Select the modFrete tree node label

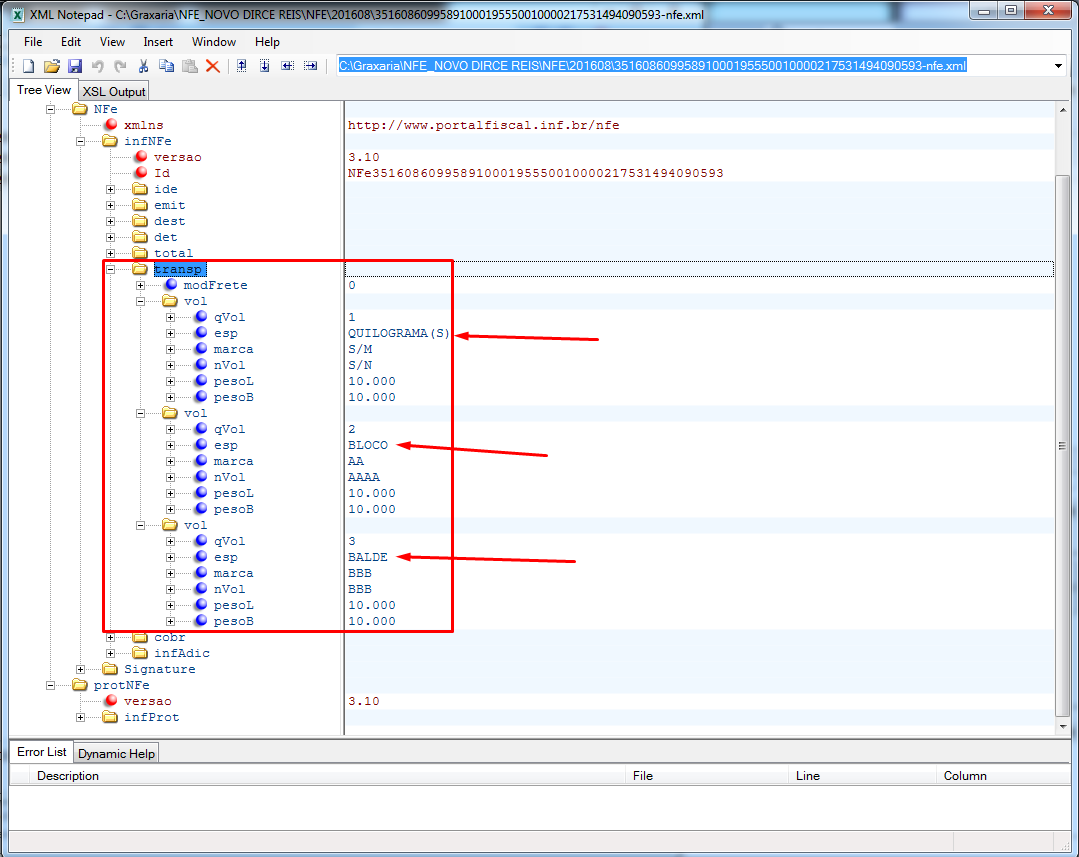215,285
